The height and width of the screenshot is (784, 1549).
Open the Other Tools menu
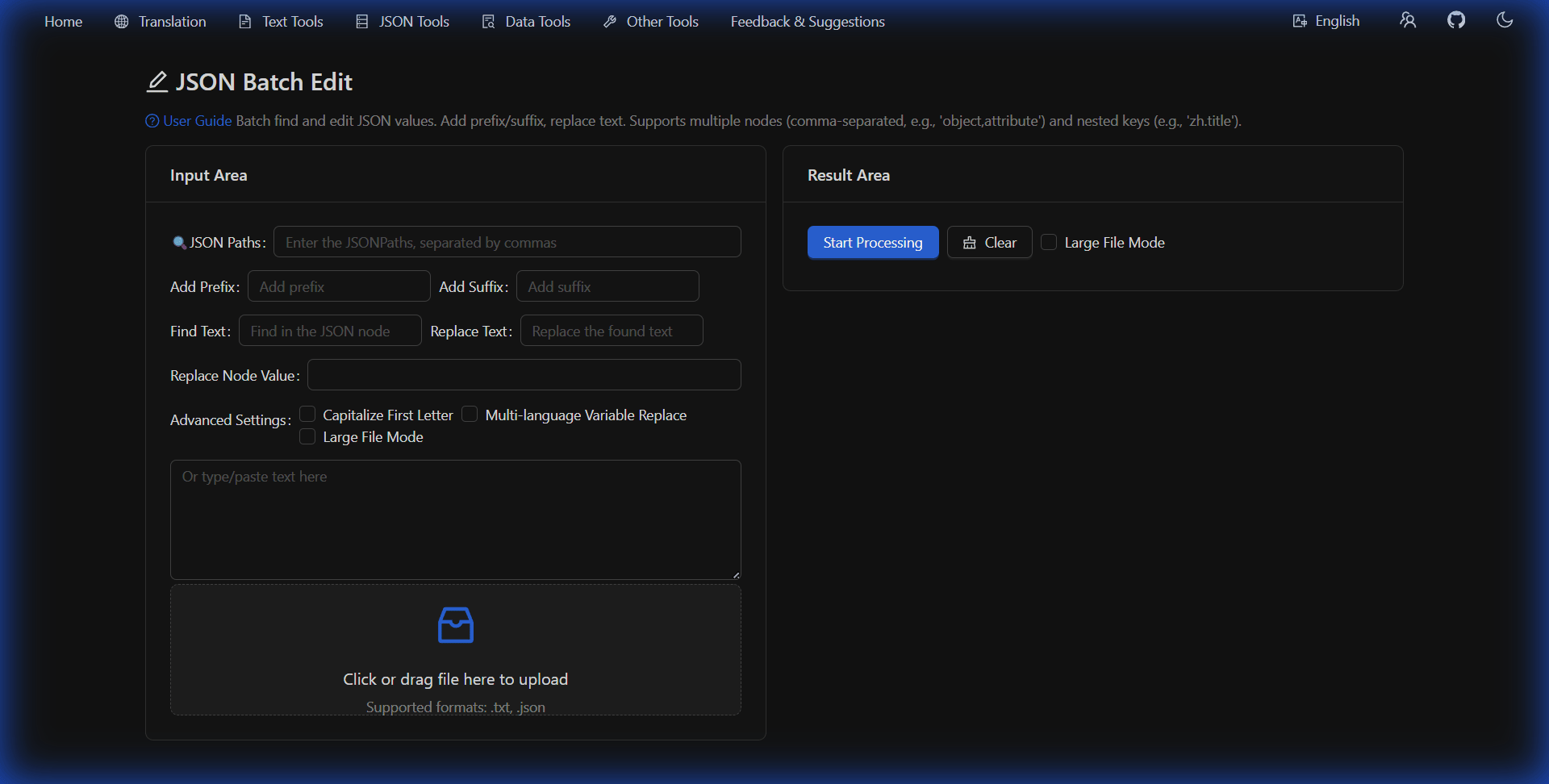point(662,22)
